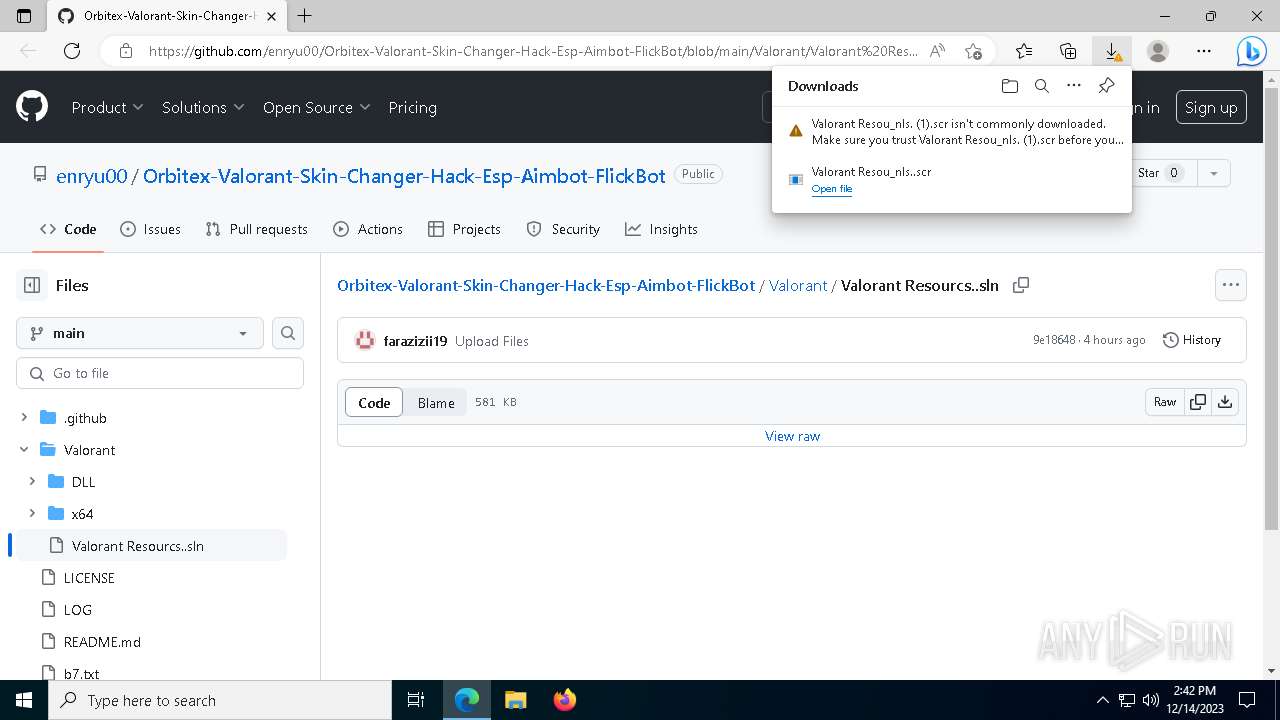
Task: Select Blame view toggle
Action: click(x=436, y=402)
